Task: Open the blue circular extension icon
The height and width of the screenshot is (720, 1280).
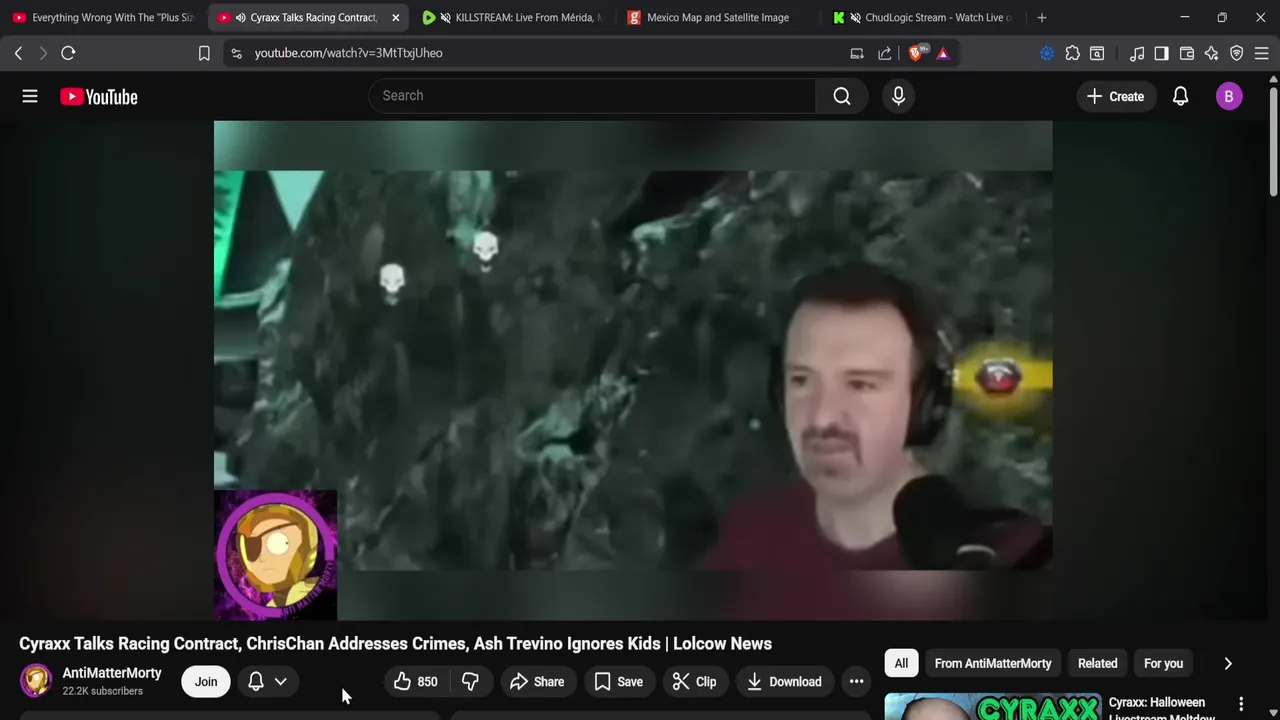Action: coord(1047,53)
